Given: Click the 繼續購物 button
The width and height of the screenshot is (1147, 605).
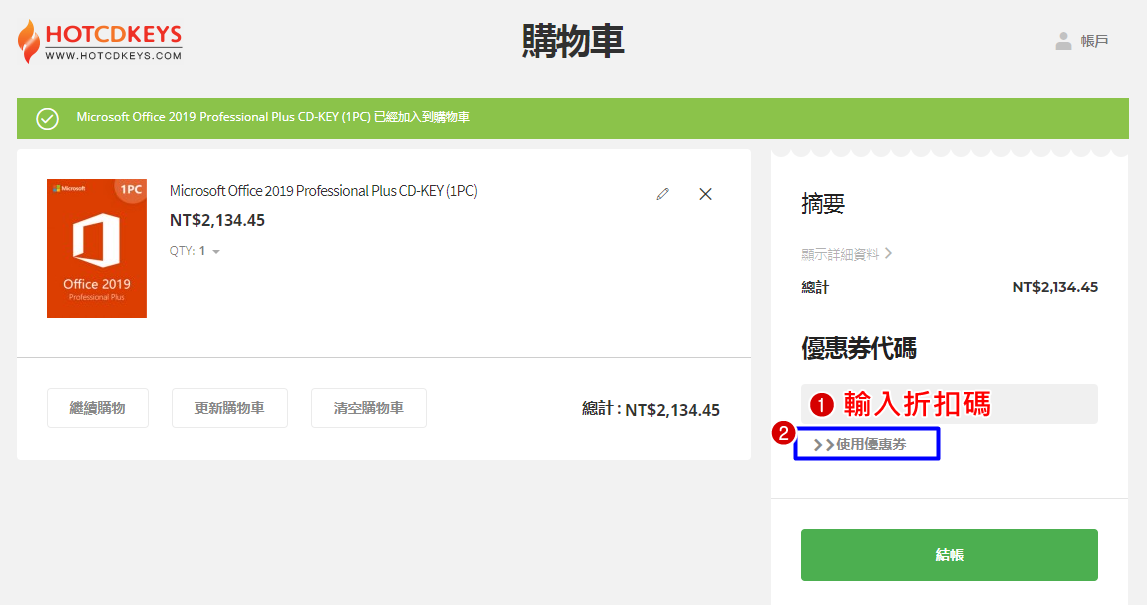Looking at the screenshot, I should pyautogui.click(x=98, y=407).
